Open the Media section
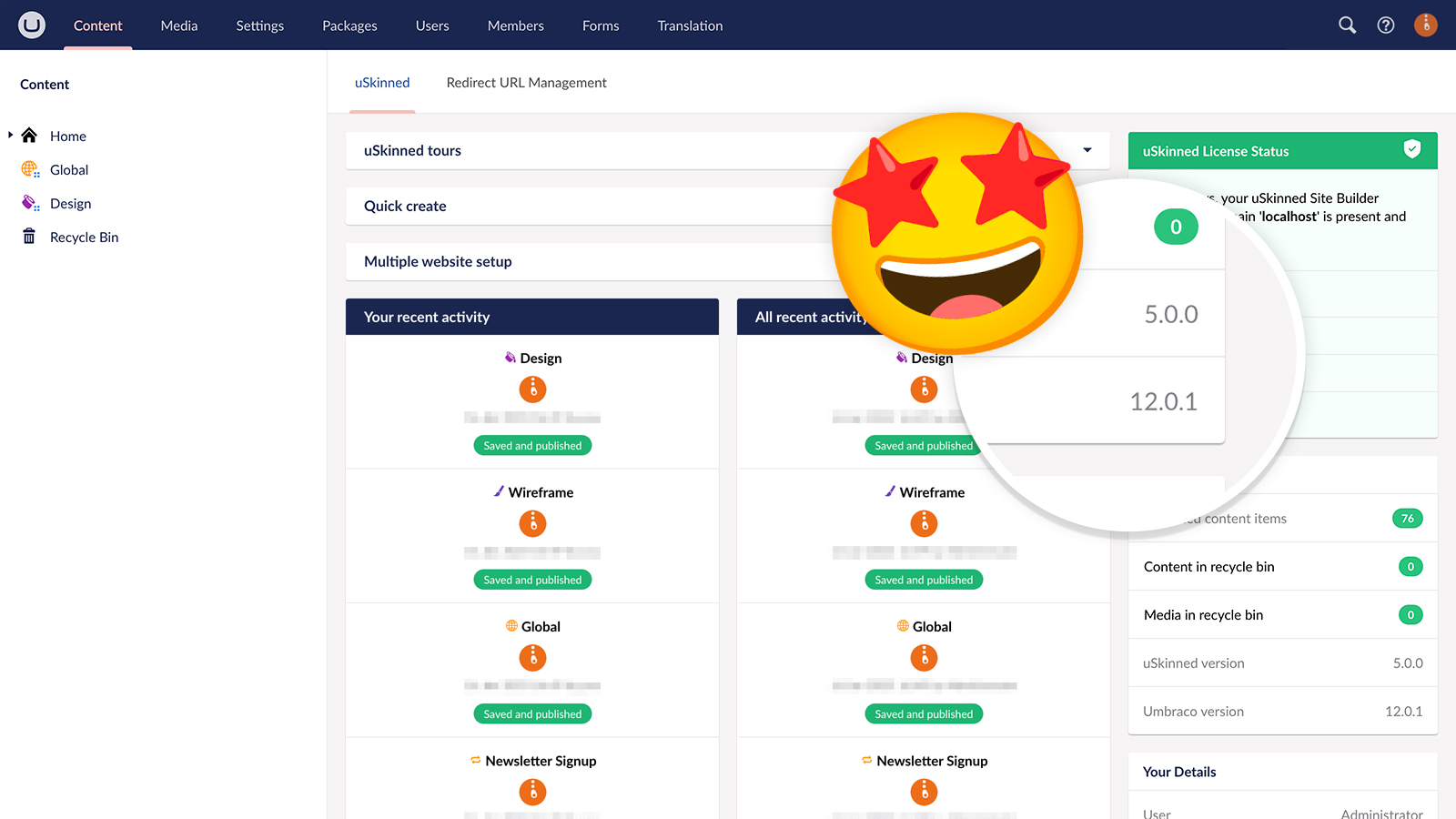1456x819 pixels. click(x=179, y=25)
